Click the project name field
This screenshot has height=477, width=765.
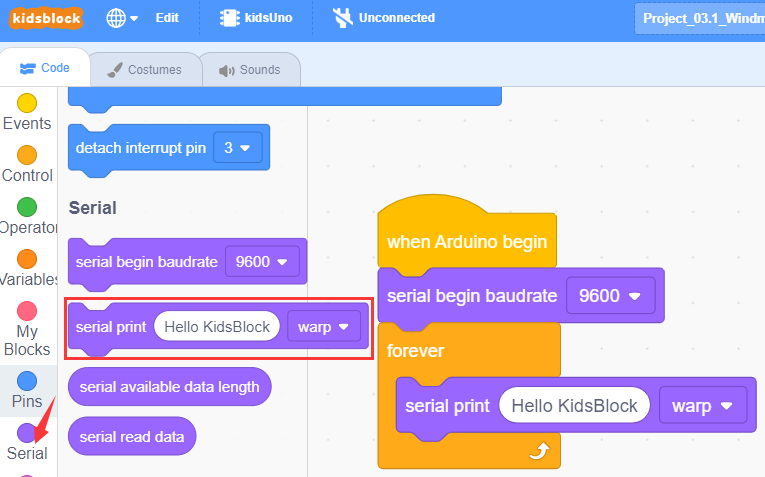click(700, 19)
